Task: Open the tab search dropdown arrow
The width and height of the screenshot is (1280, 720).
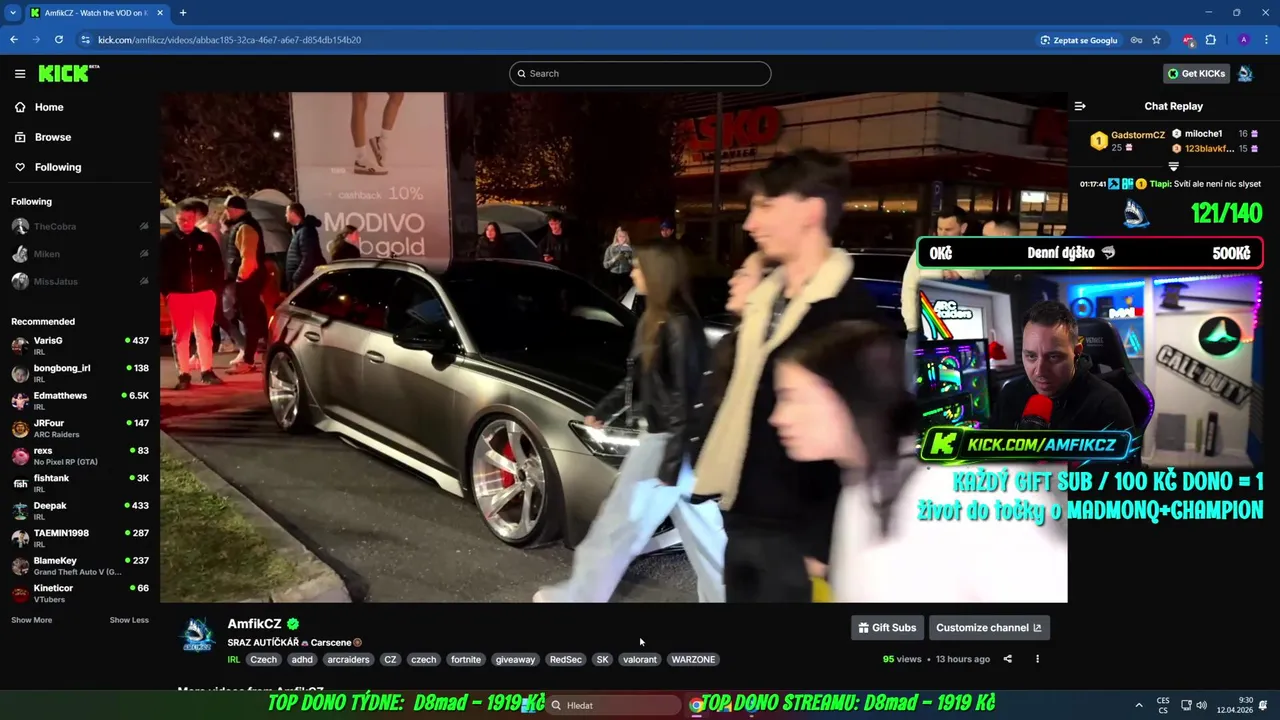Action: click(13, 13)
